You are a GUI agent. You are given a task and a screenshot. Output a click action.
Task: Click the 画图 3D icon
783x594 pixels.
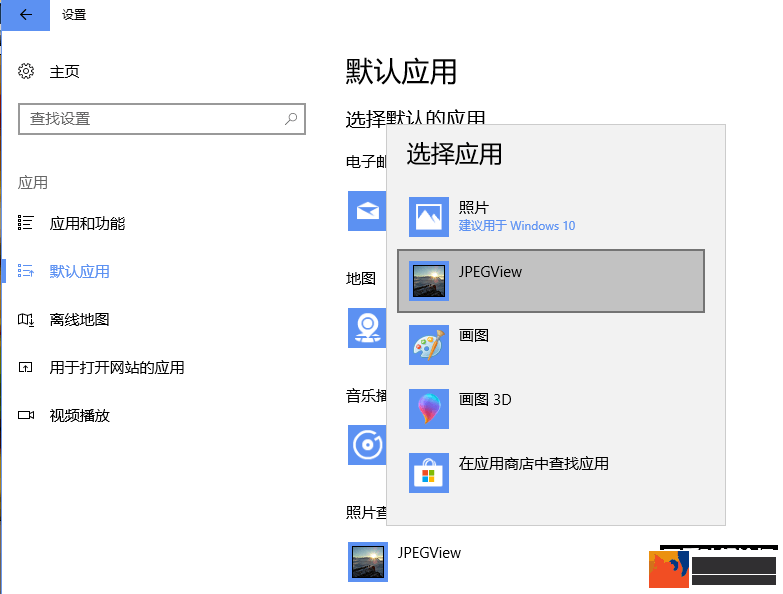coord(428,409)
